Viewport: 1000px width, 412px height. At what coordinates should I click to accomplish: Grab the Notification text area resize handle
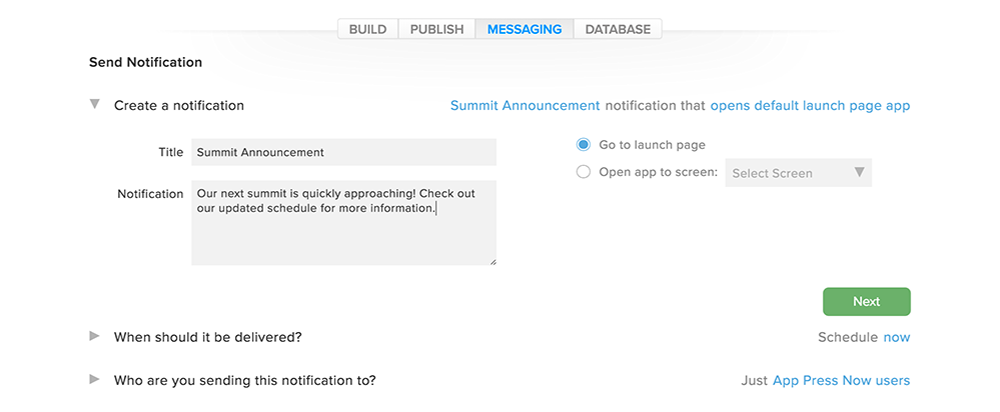click(x=492, y=261)
